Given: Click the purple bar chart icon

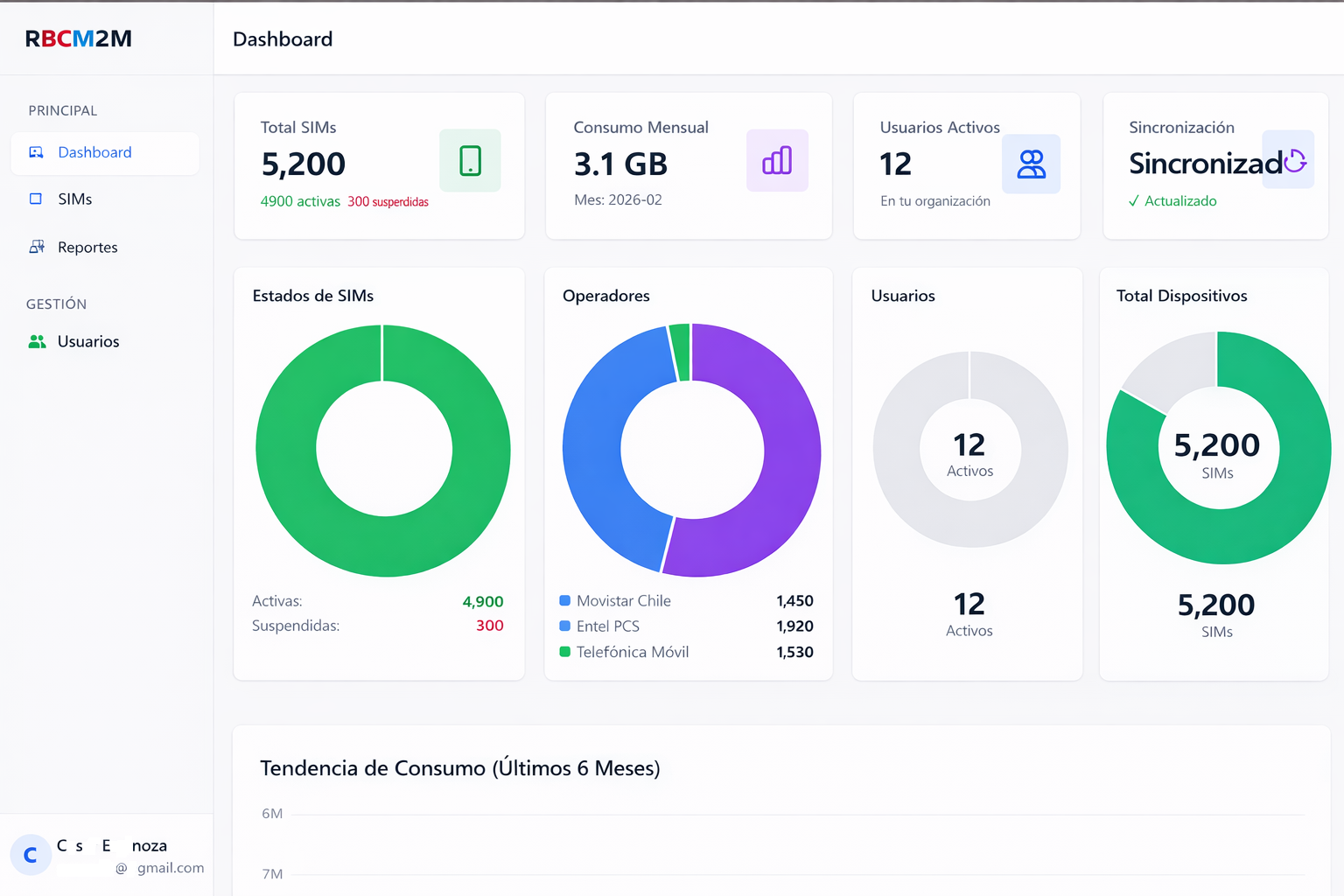Looking at the screenshot, I should (x=777, y=161).
